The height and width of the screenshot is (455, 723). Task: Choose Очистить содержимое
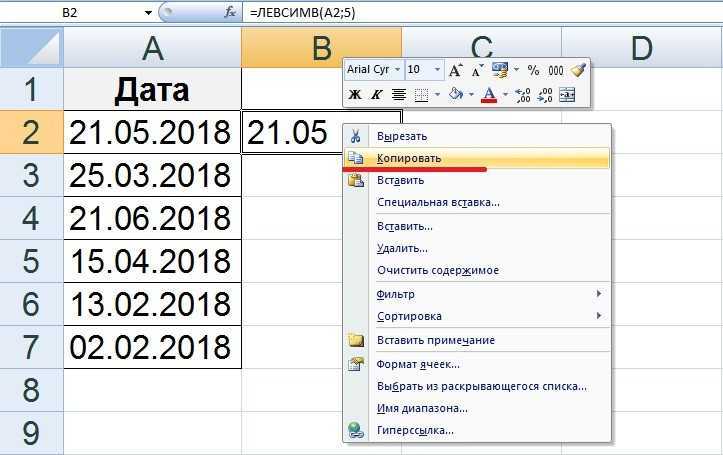coord(477,271)
